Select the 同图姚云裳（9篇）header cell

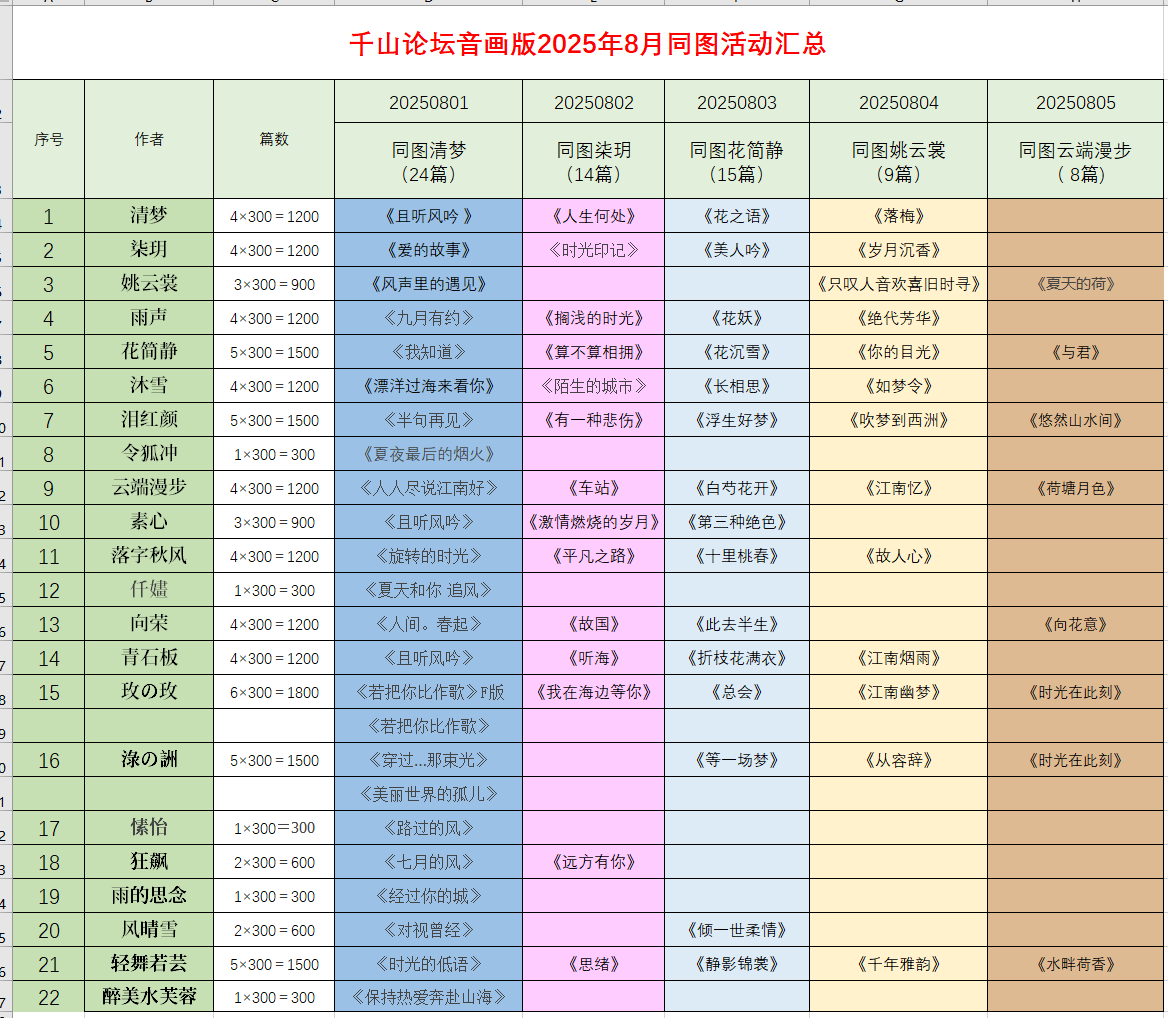point(897,160)
